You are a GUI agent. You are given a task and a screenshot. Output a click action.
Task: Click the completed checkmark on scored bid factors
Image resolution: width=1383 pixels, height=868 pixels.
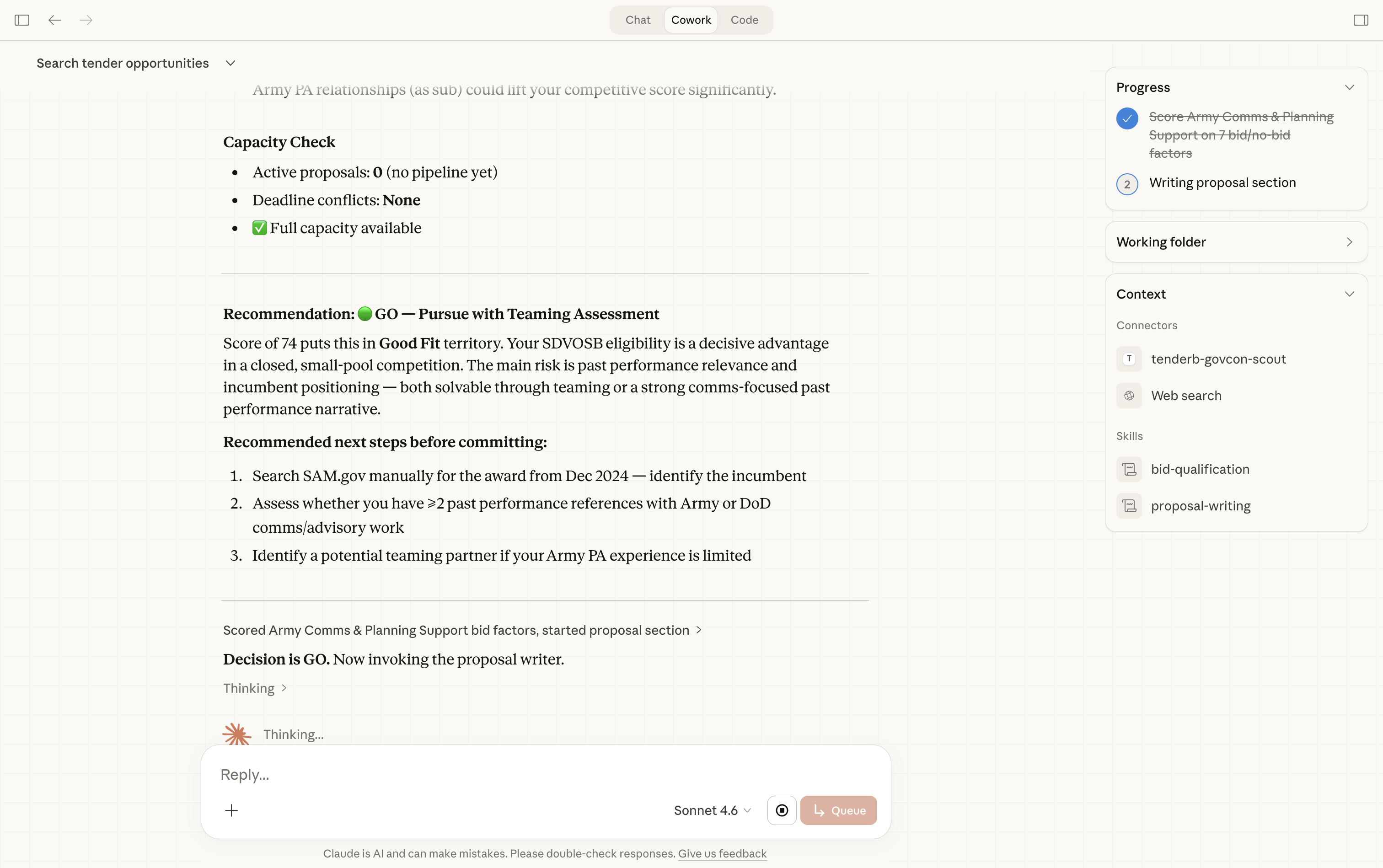click(1127, 118)
